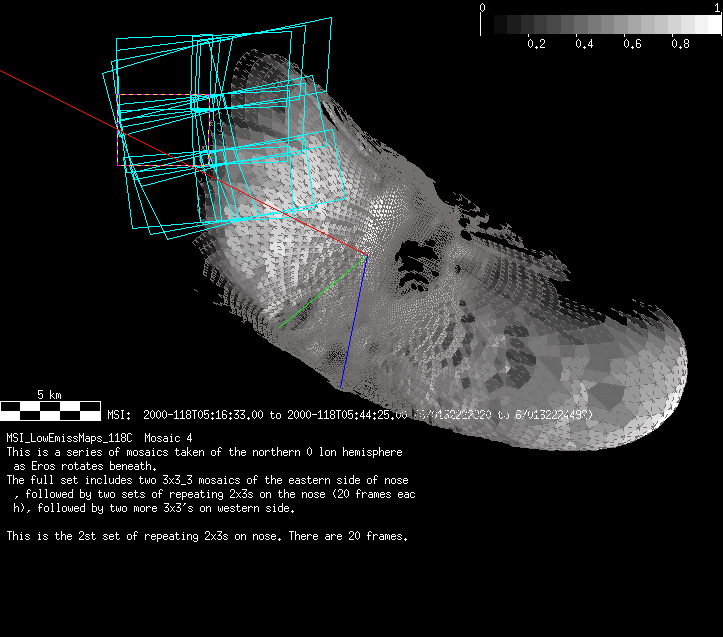Viewport: 723px width, 637px height.
Task: Click the yellow-magenta dashed footprint frame
Action: click(164, 130)
